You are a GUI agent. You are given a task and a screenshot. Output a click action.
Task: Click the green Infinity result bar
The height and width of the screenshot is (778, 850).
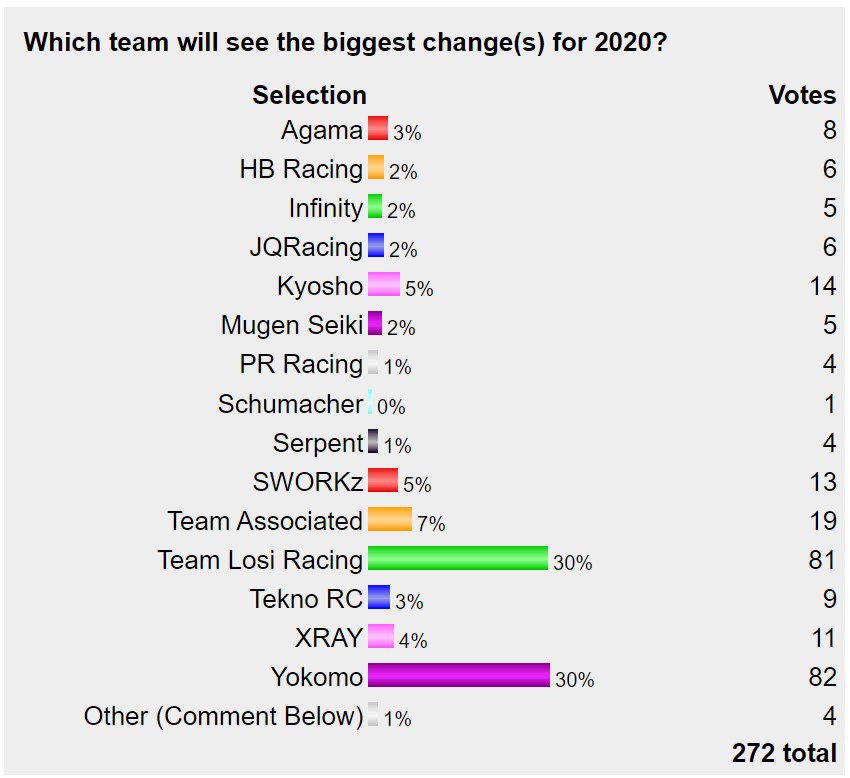(x=375, y=207)
